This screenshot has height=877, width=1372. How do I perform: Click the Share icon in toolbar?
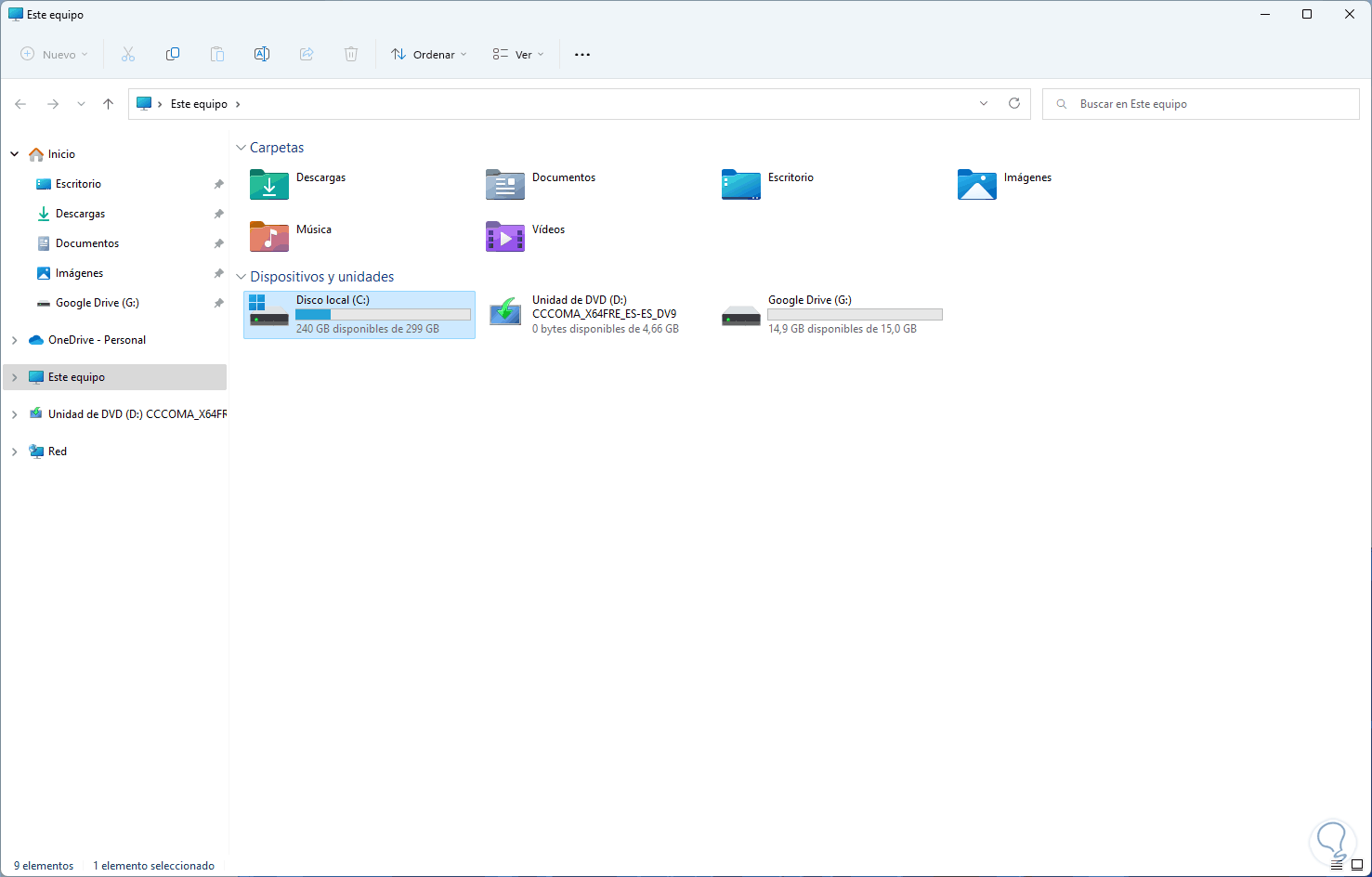click(x=307, y=54)
